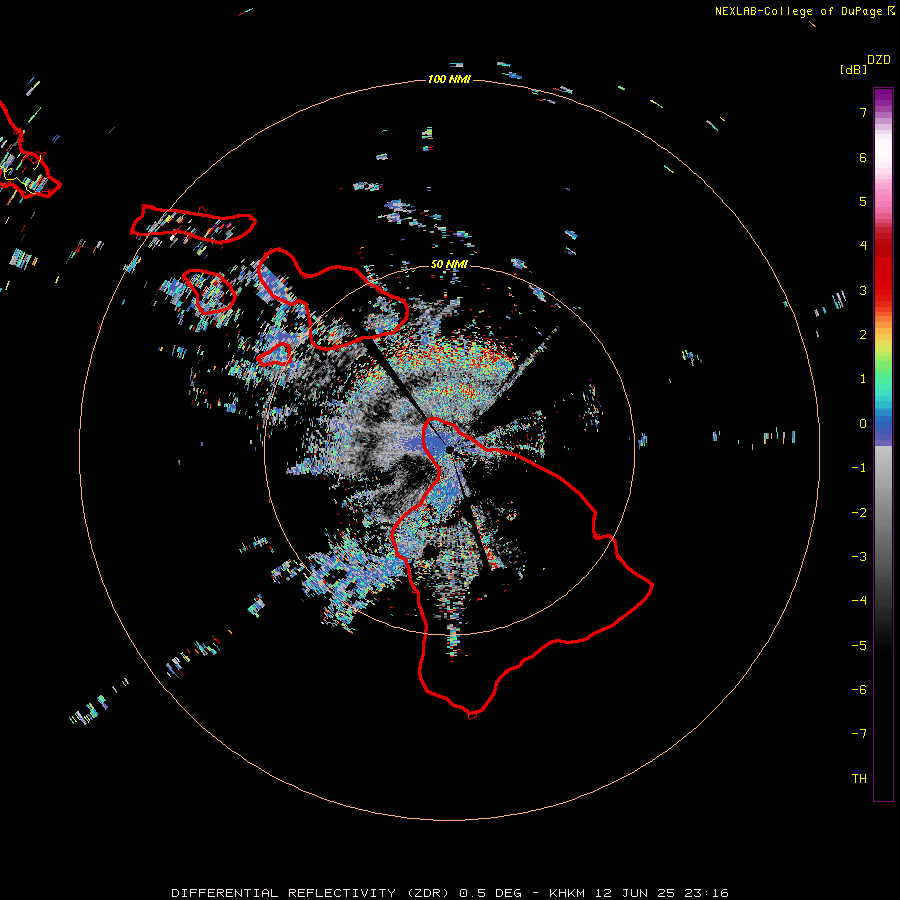Click the TH threshold label on scale
The height and width of the screenshot is (900, 900).
(x=859, y=779)
